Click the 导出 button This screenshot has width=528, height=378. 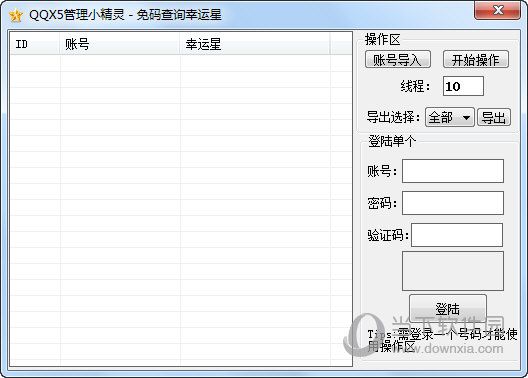click(494, 117)
